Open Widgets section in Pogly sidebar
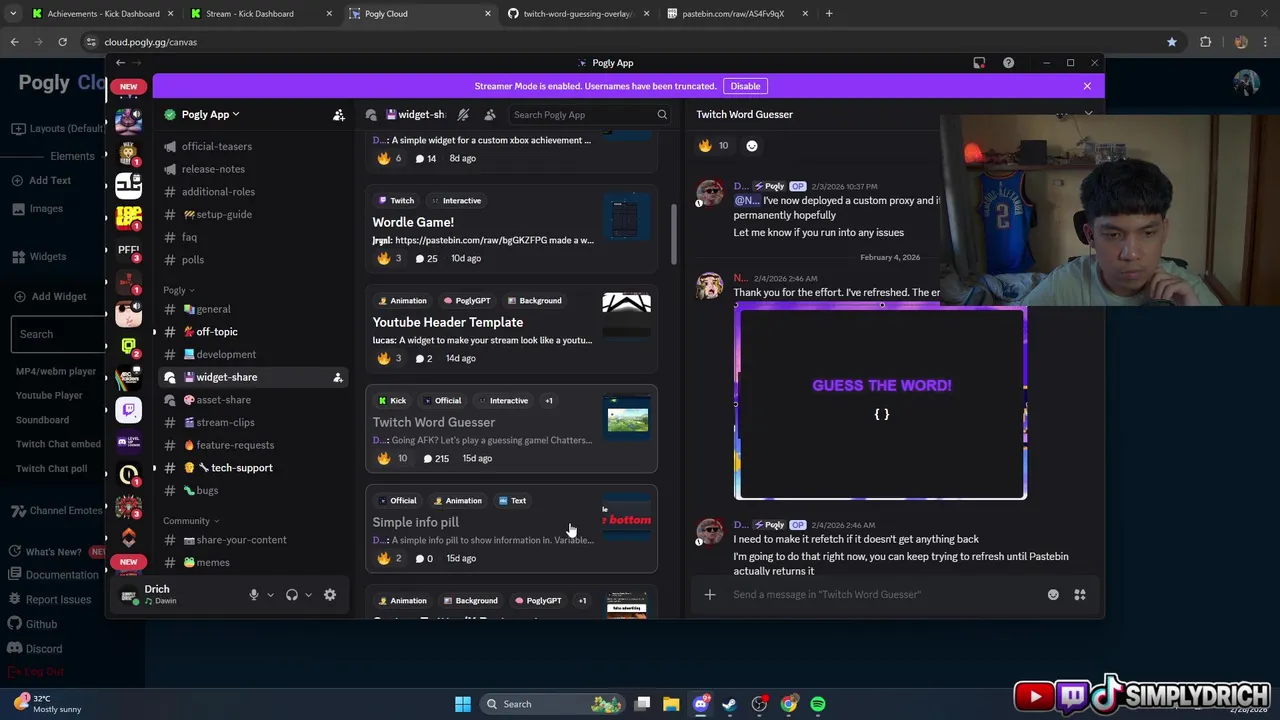The image size is (1280, 720). 40,257
